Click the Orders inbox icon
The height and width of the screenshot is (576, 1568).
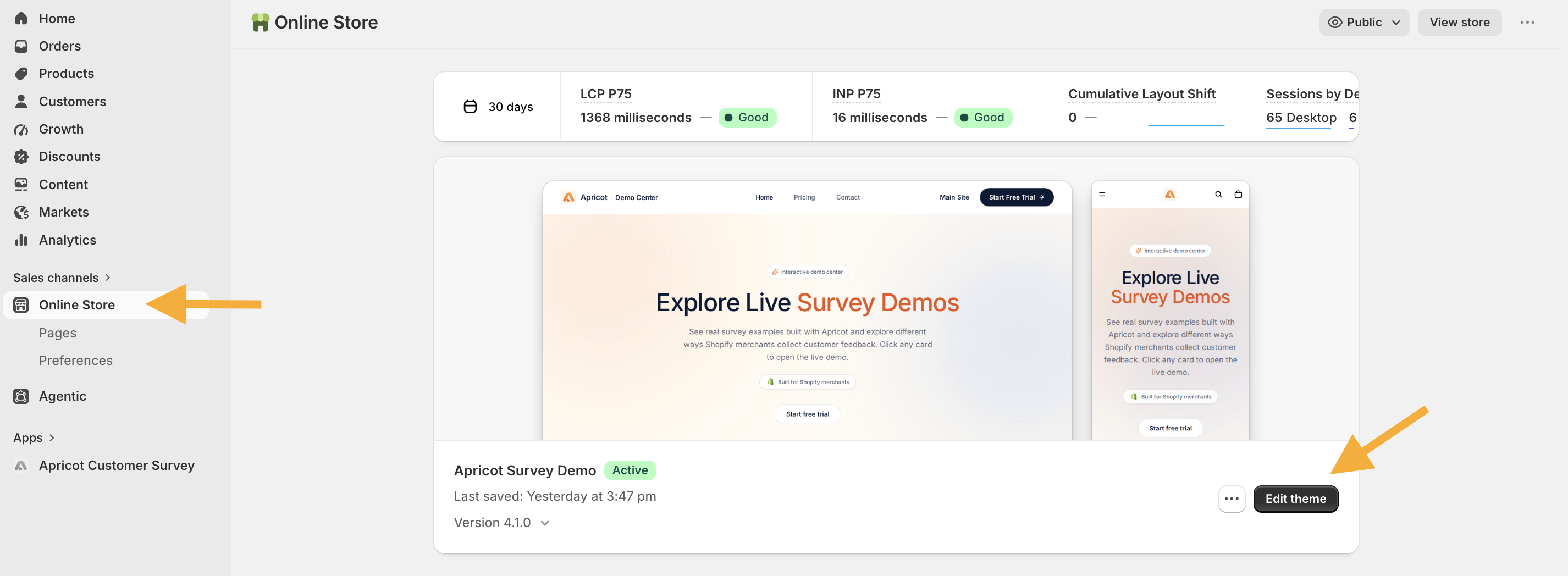coord(21,46)
